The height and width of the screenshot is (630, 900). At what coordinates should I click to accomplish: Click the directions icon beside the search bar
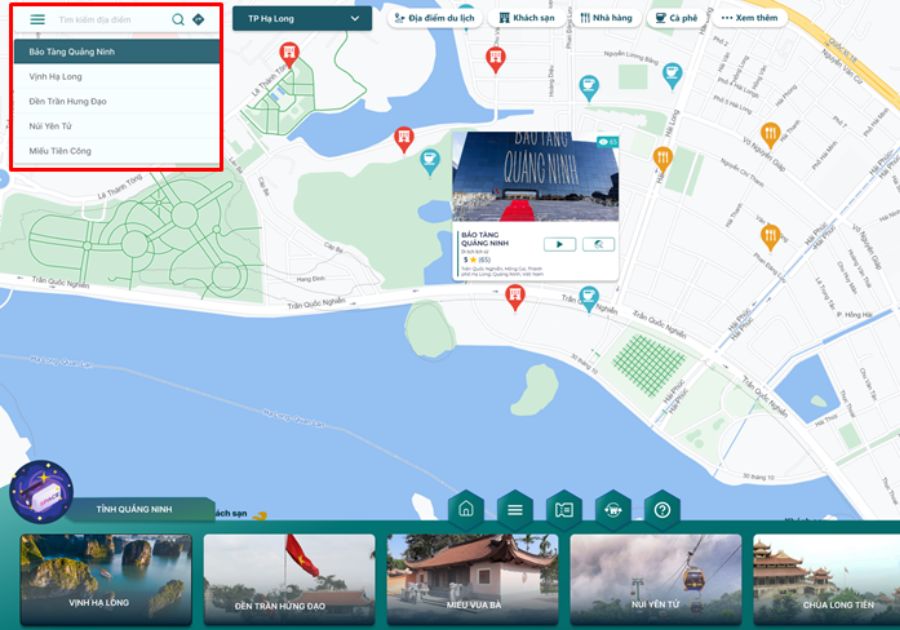click(x=199, y=18)
